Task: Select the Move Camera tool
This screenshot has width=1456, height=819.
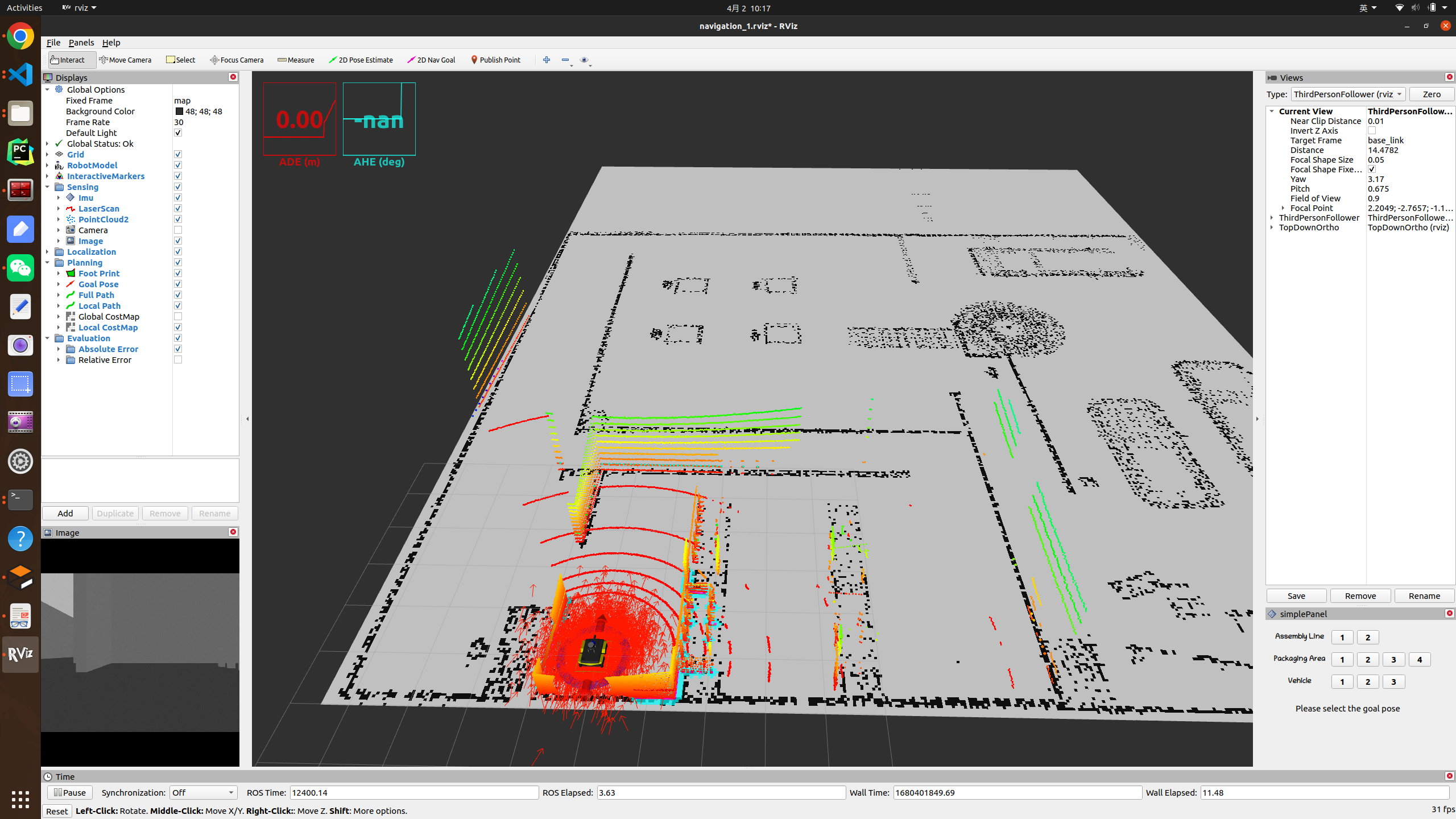Action: tap(125, 60)
